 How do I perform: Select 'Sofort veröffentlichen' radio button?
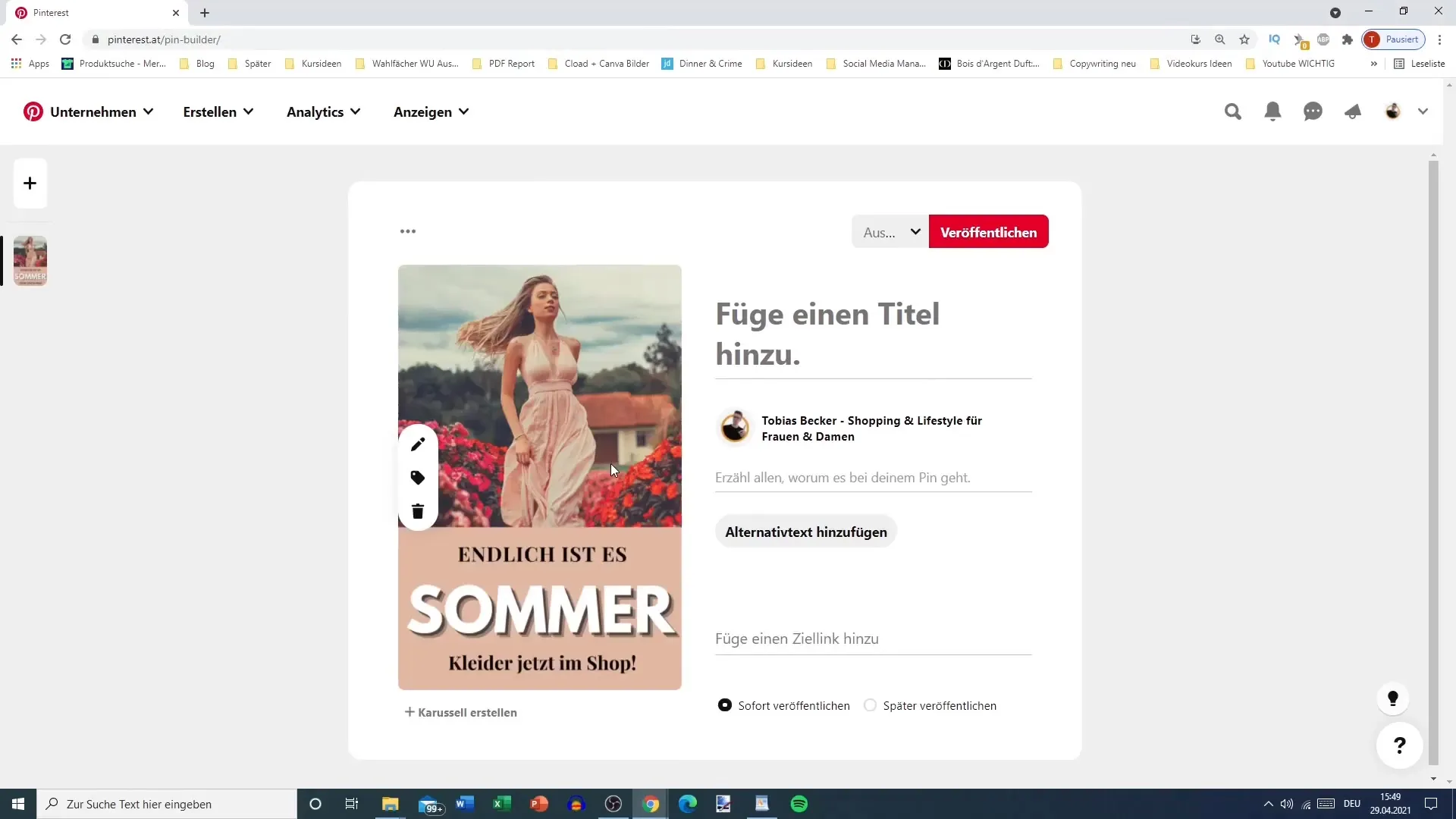click(724, 705)
